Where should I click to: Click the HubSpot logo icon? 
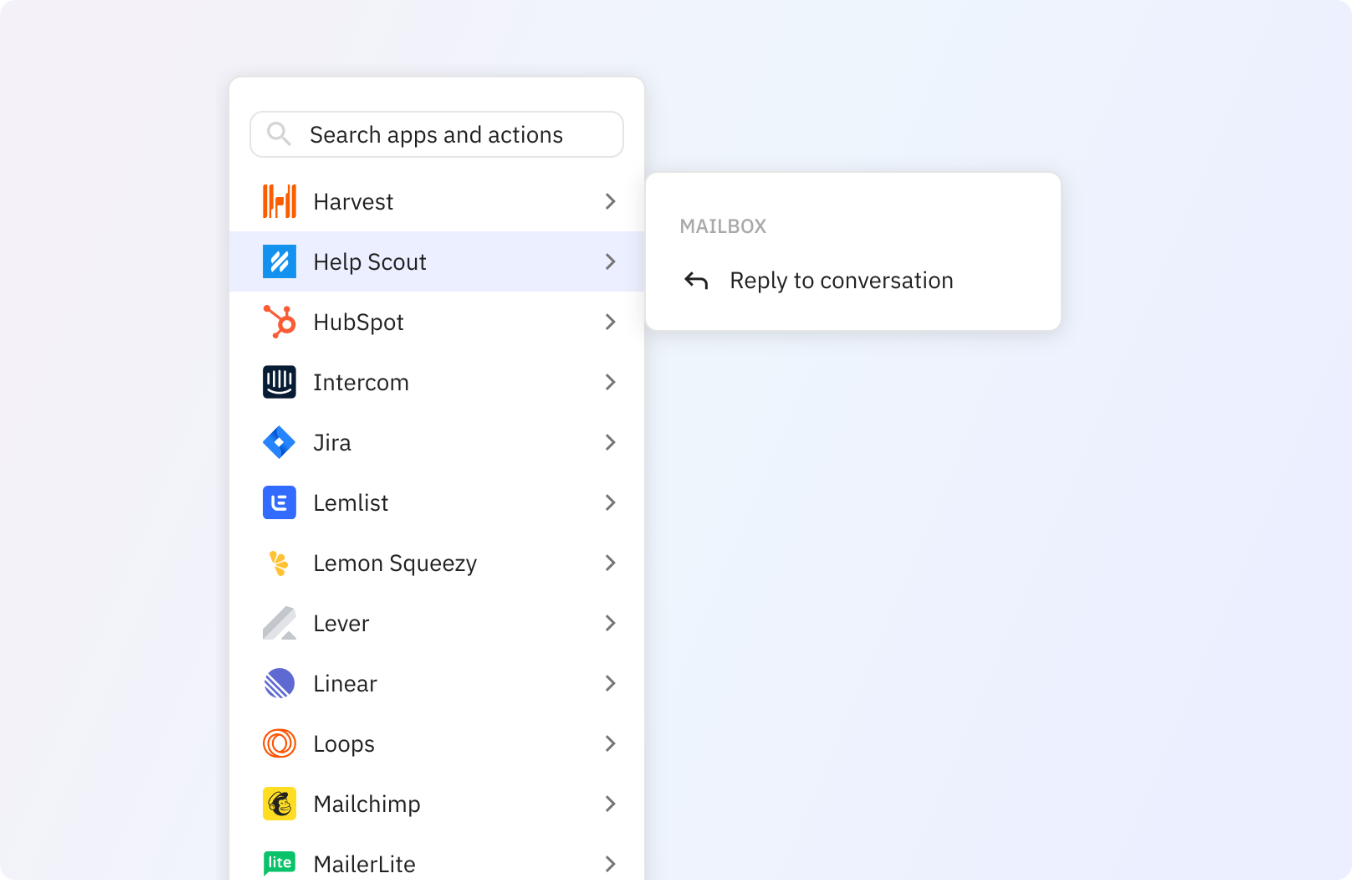point(279,322)
